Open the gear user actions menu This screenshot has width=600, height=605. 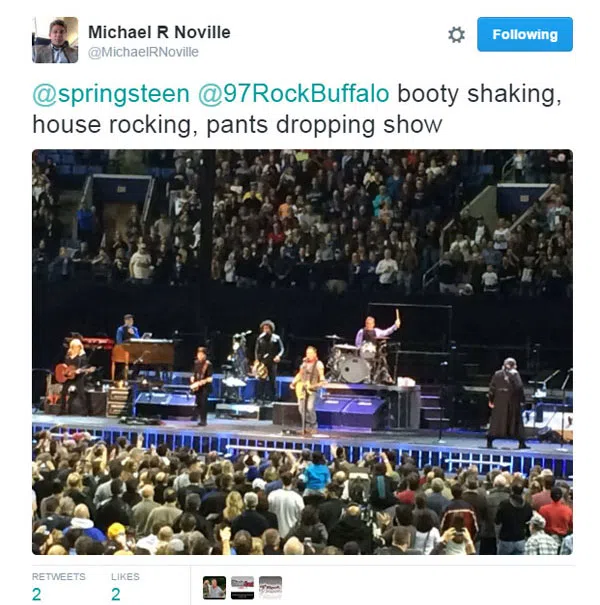[456, 35]
